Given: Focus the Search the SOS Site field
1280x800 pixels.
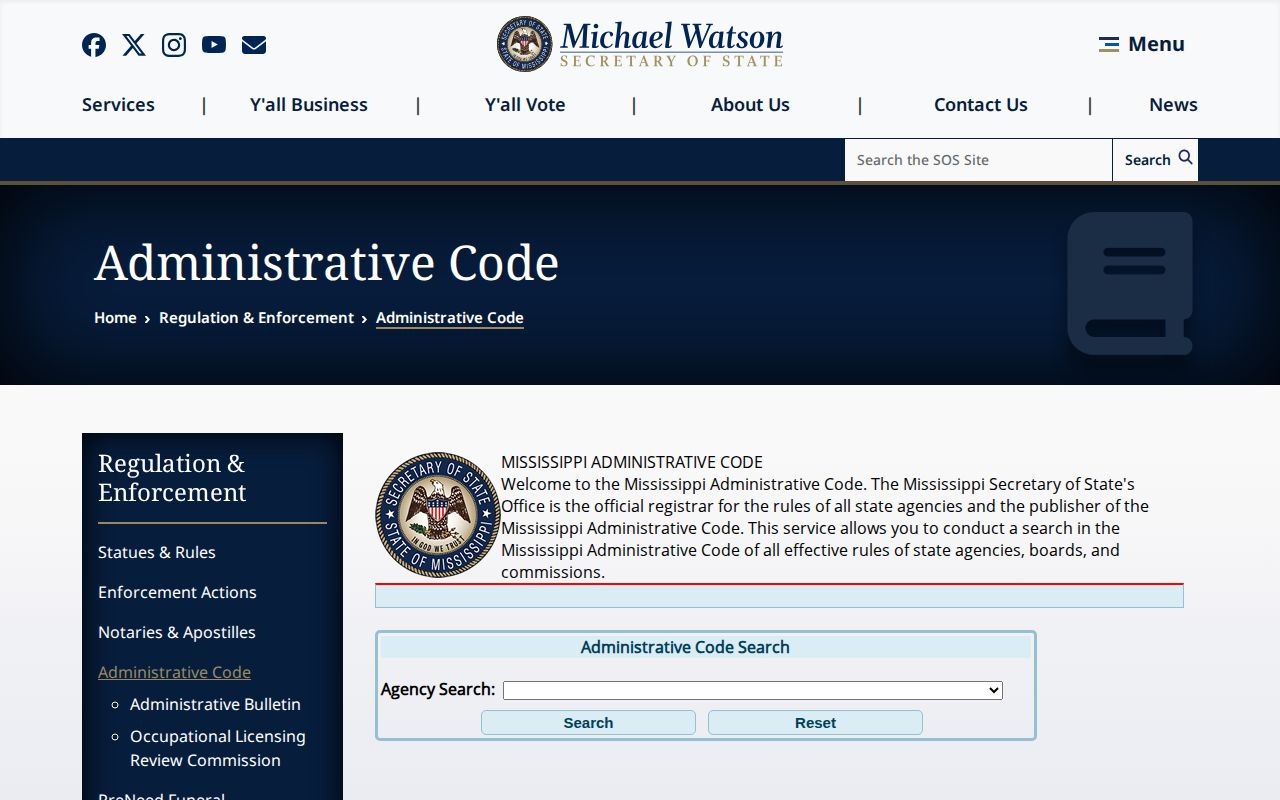Looking at the screenshot, I should pyautogui.click(x=978, y=160).
